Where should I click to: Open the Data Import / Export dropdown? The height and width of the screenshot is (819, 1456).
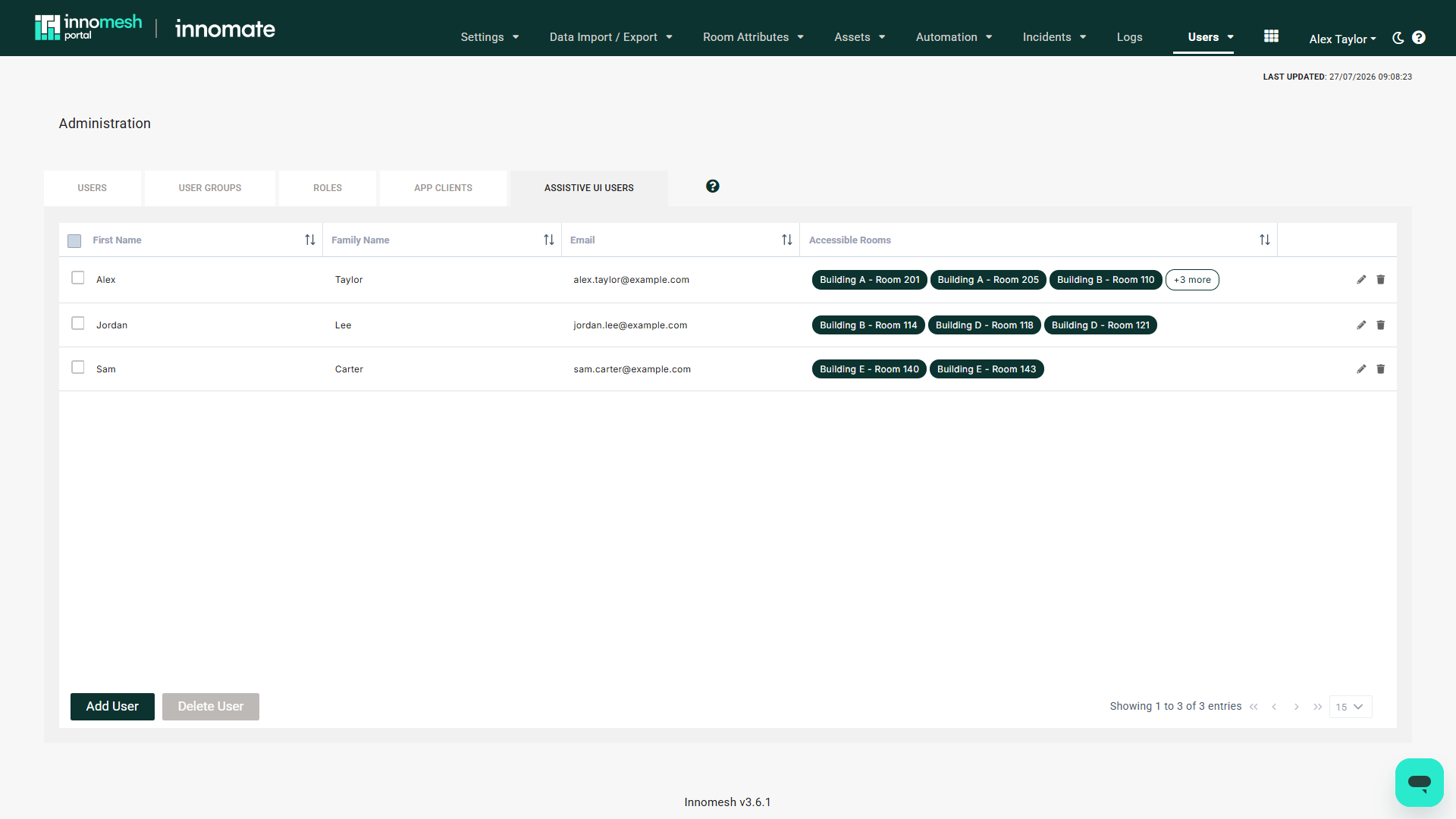point(611,37)
